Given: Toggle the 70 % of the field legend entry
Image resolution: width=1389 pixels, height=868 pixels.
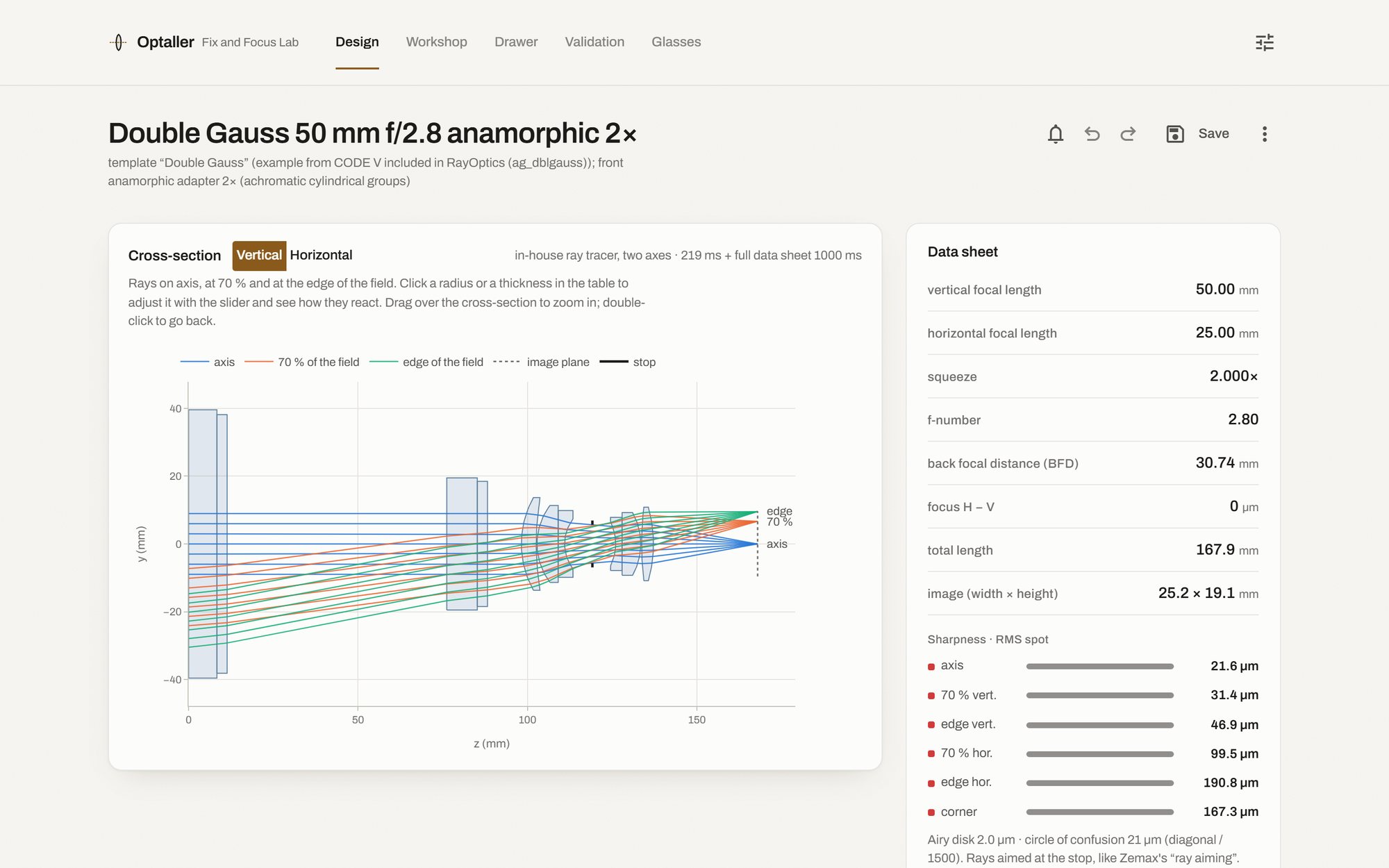Looking at the screenshot, I should point(302,362).
